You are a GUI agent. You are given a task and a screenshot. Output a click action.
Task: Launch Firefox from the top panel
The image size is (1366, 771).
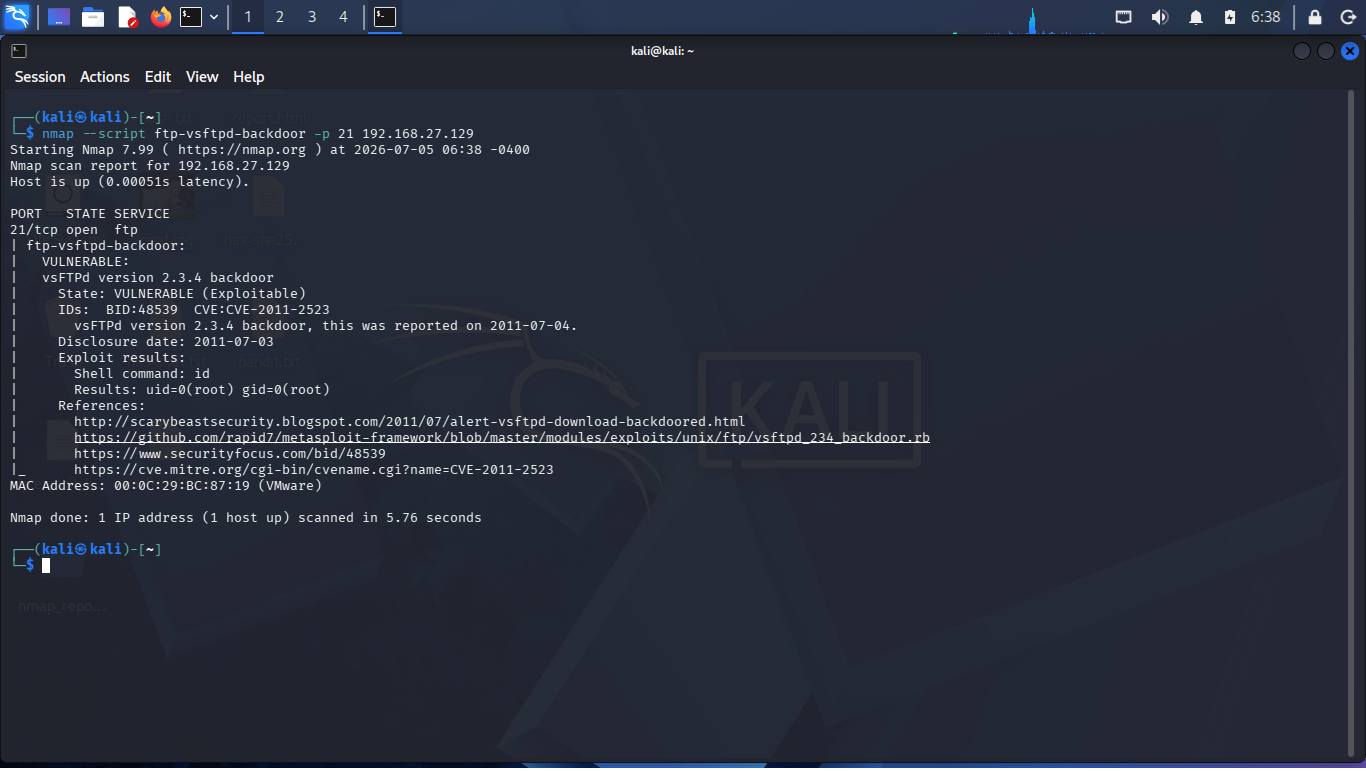[x=160, y=17]
